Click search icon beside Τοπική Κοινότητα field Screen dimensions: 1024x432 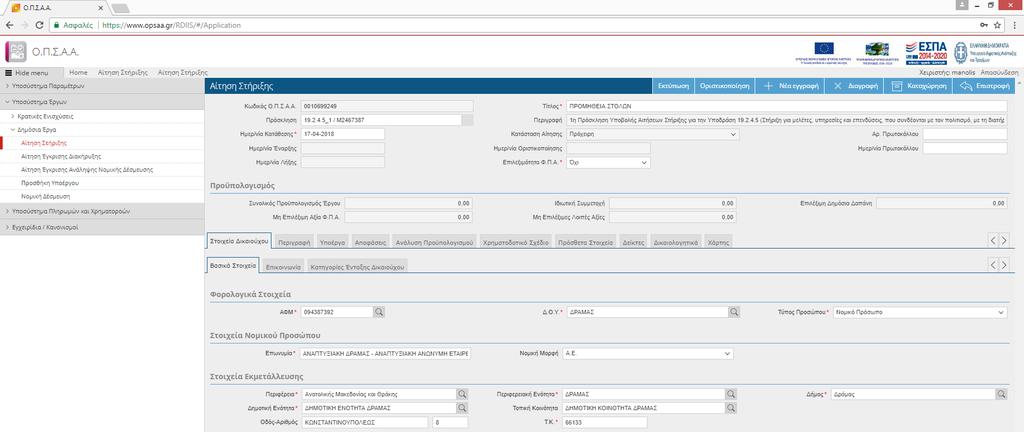click(731, 408)
